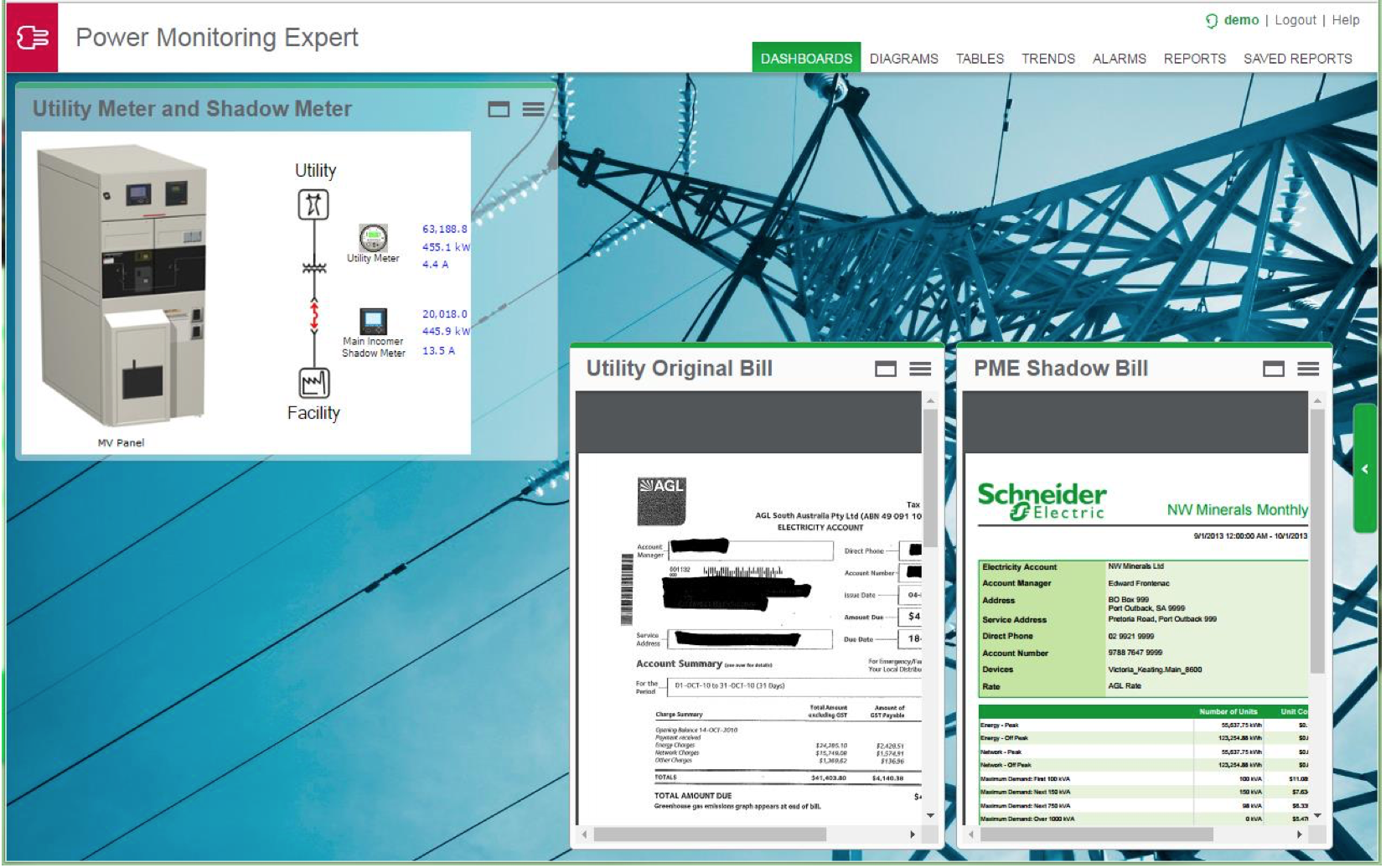Click the 20,018.0 shadow meter reading
Screen dimensions: 1386x868
tap(445, 314)
